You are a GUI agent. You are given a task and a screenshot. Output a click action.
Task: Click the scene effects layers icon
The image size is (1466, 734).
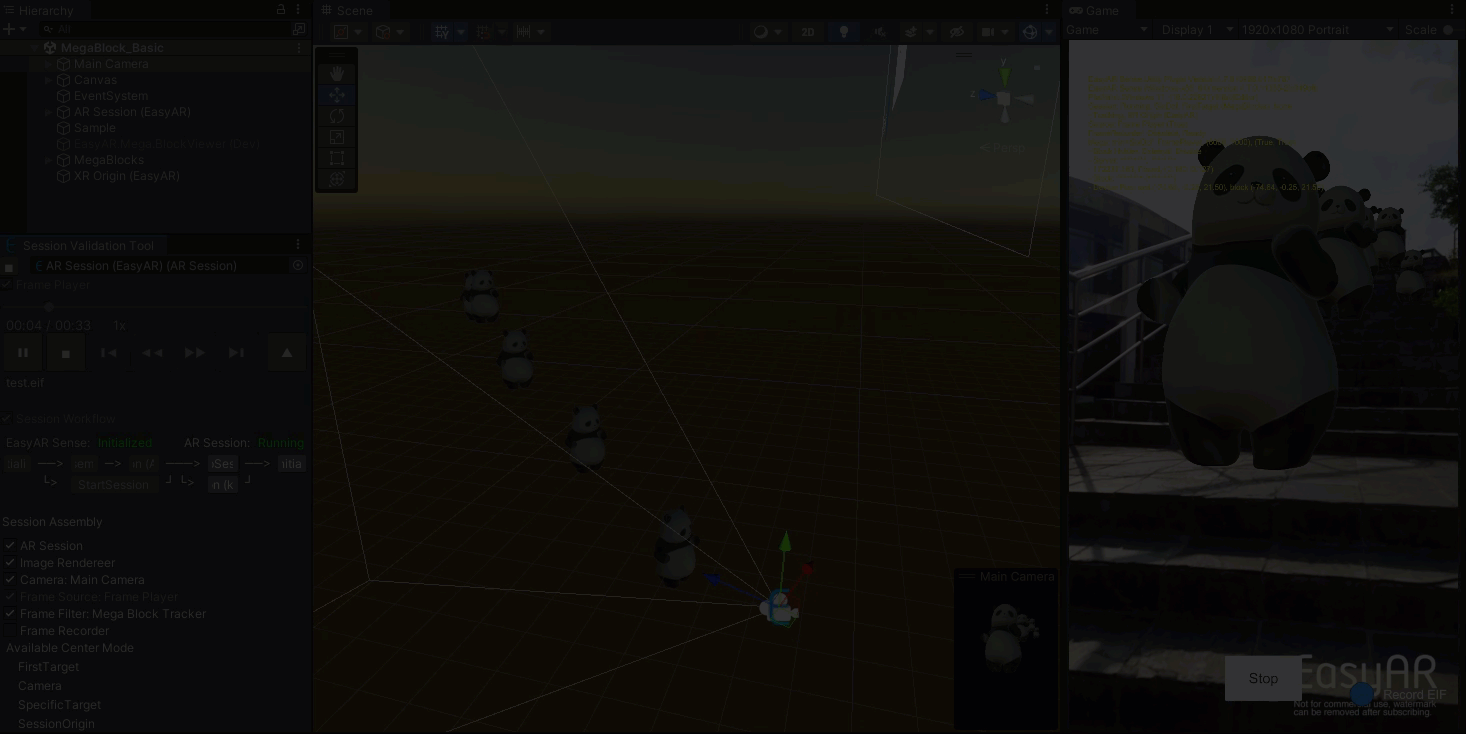[911, 32]
